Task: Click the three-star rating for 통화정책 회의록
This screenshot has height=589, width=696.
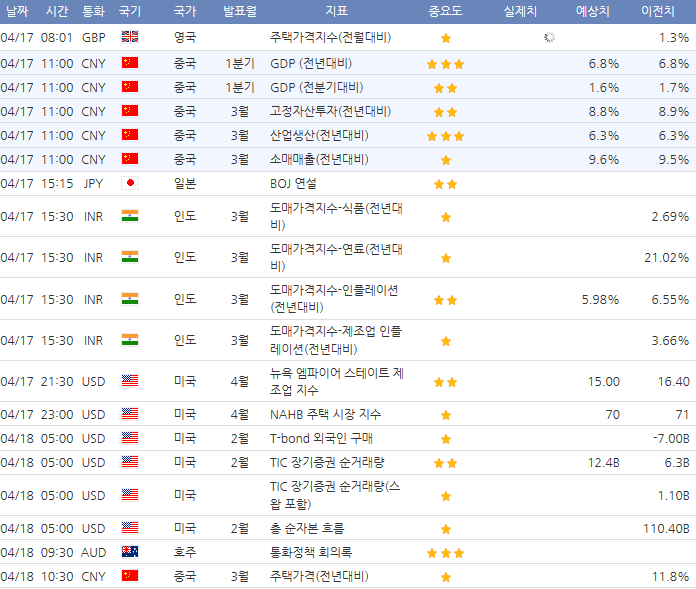Action: click(446, 553)
